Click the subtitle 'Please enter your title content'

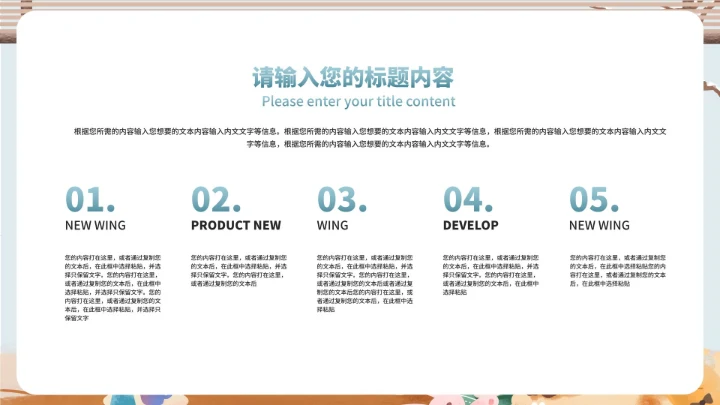click(359, 101)
